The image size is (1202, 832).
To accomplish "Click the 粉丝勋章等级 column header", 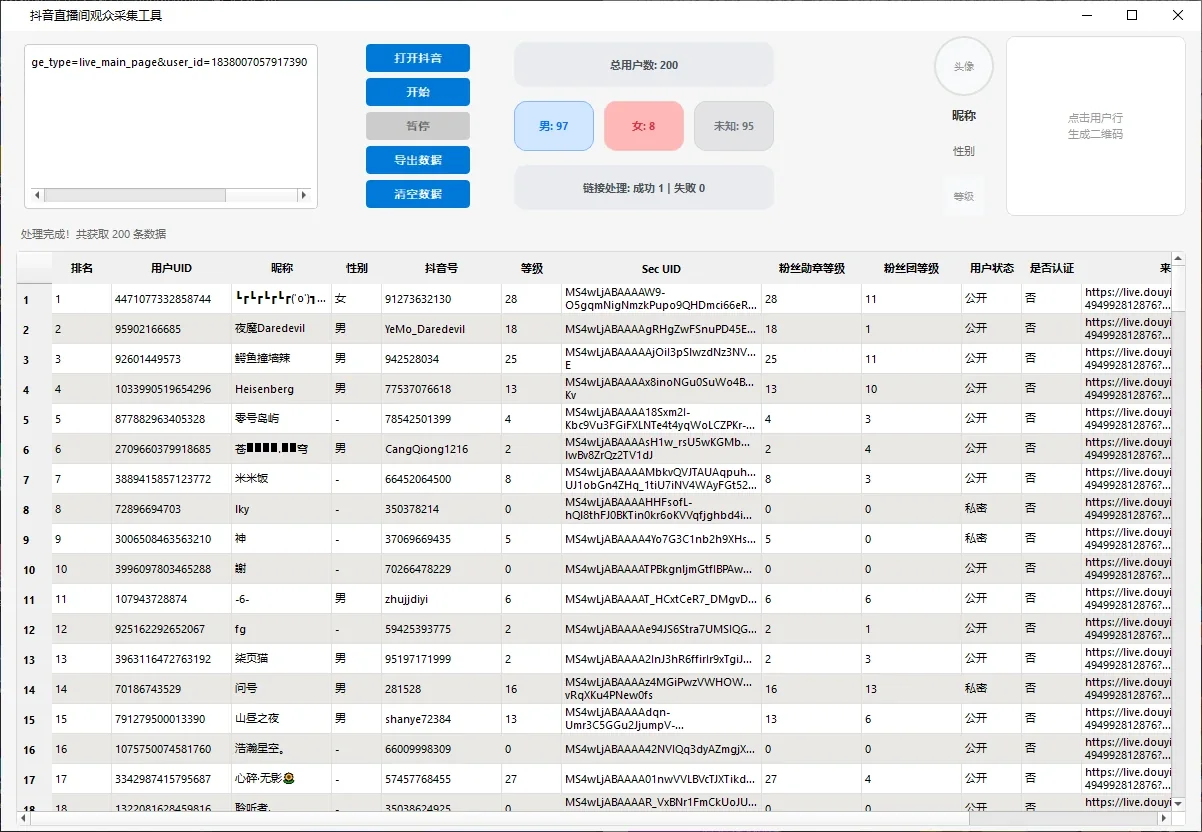I will coord(811,268).
